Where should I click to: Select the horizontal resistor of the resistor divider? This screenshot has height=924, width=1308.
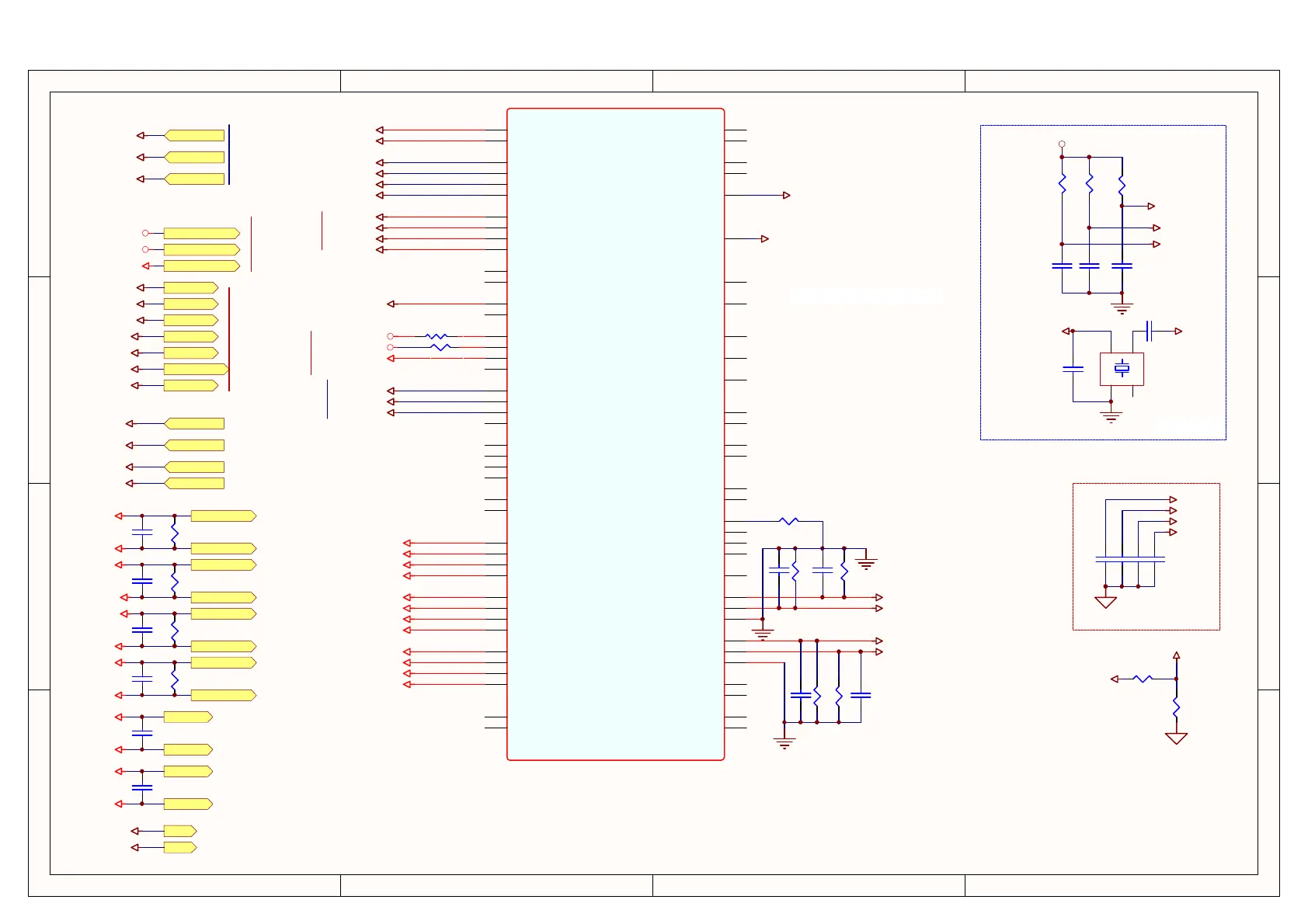point(1143,679)
